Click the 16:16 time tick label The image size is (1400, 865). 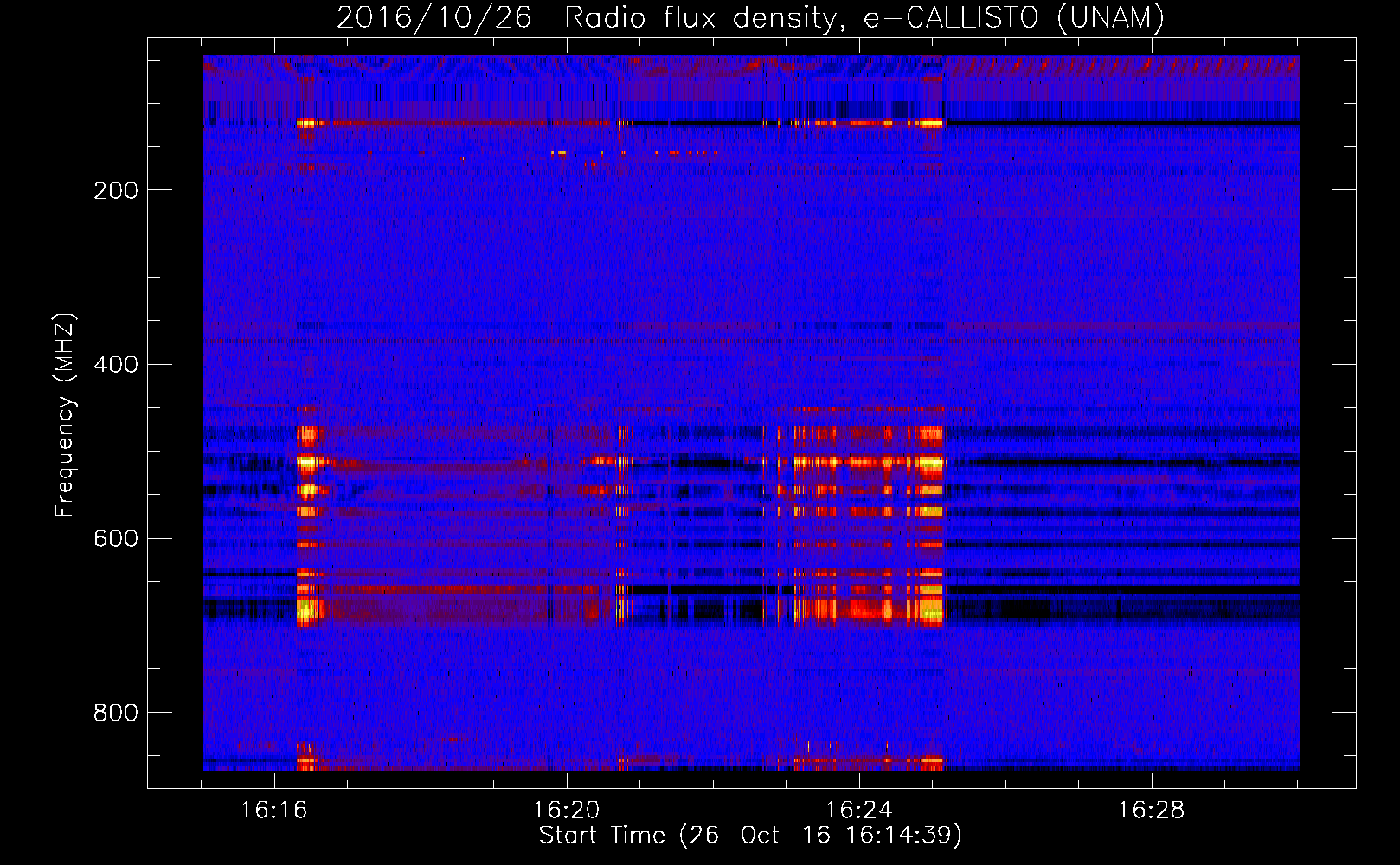pos(273,811)
